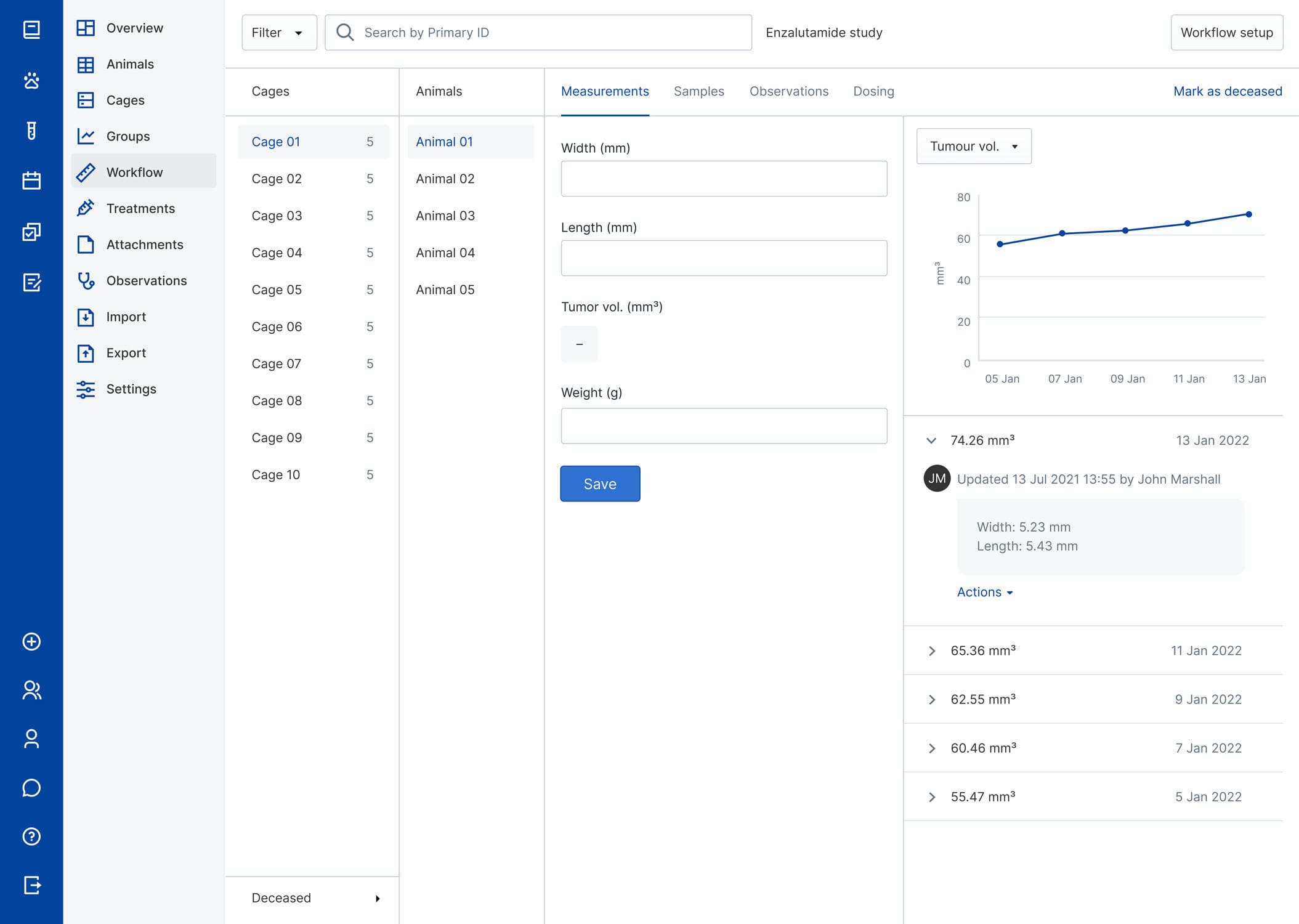The width and height of the screenshot is (1299, 924).
Task: Click the Save button
Action: pos(599,484)
